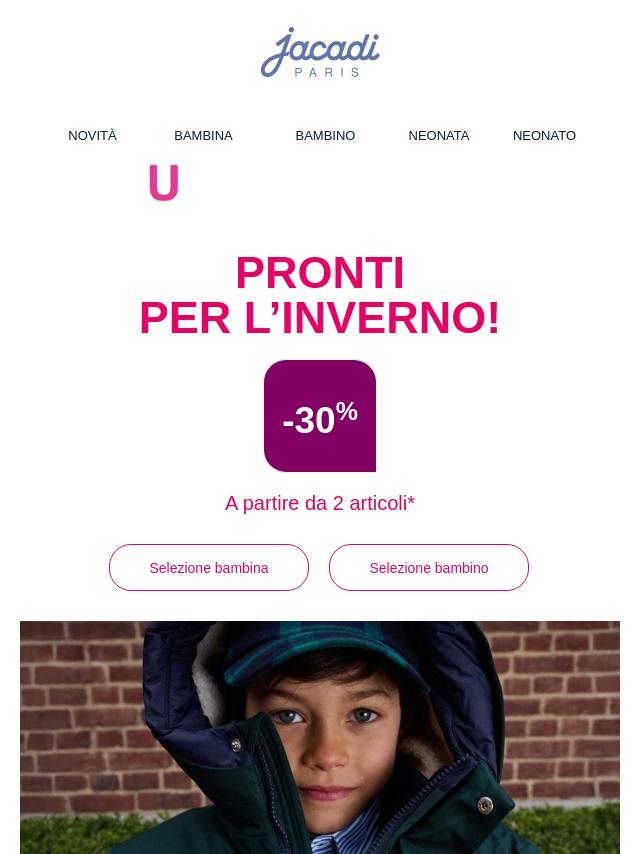Click the "A partire da 2 articoli*" text
The height and width of the screenshot is (854, 640).
coord(320,503)
